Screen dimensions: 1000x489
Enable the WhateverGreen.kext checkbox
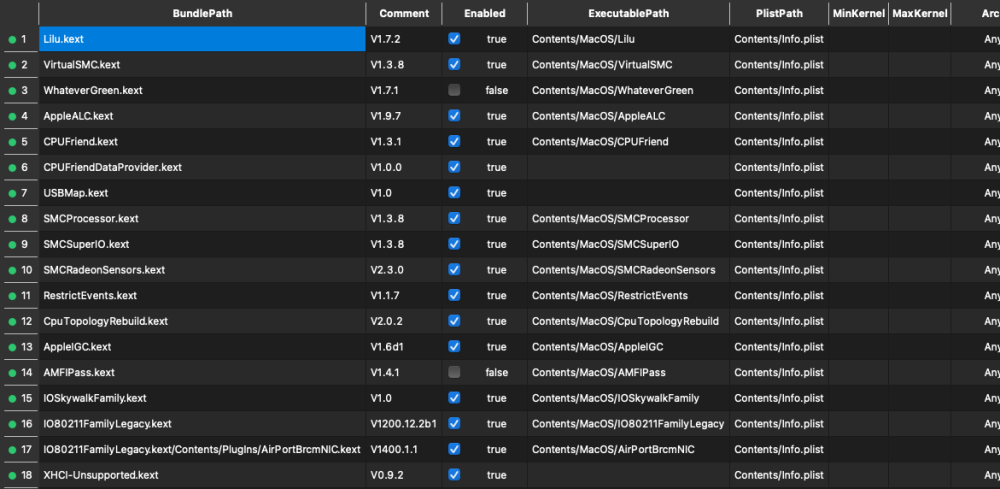[x=454, y=91]
